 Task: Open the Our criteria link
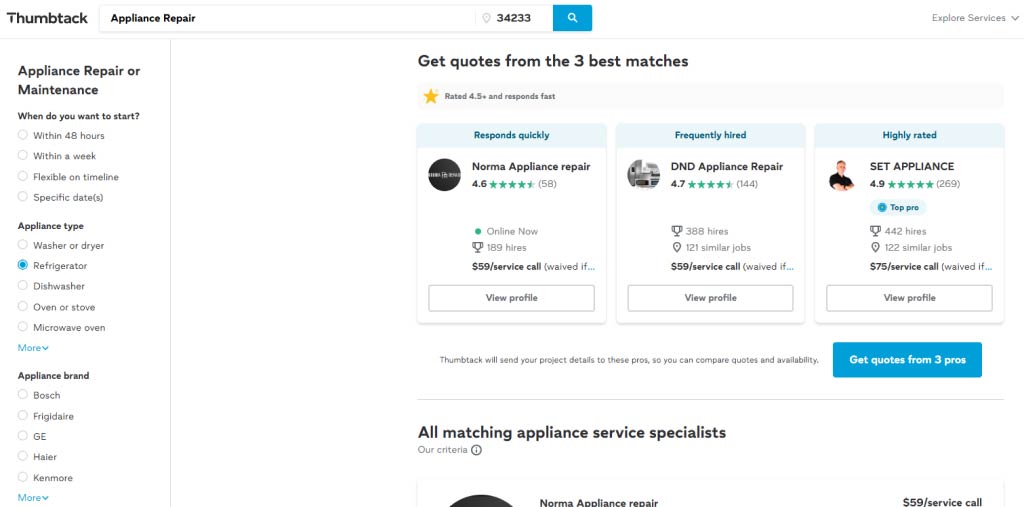pyautogui.click(x=443, y=450)
